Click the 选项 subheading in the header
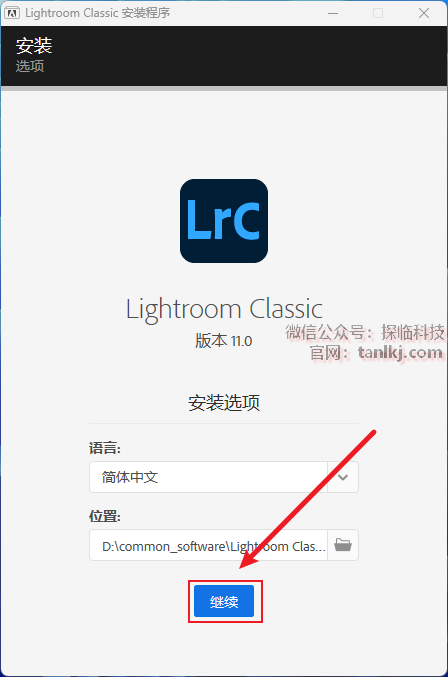 30,66
